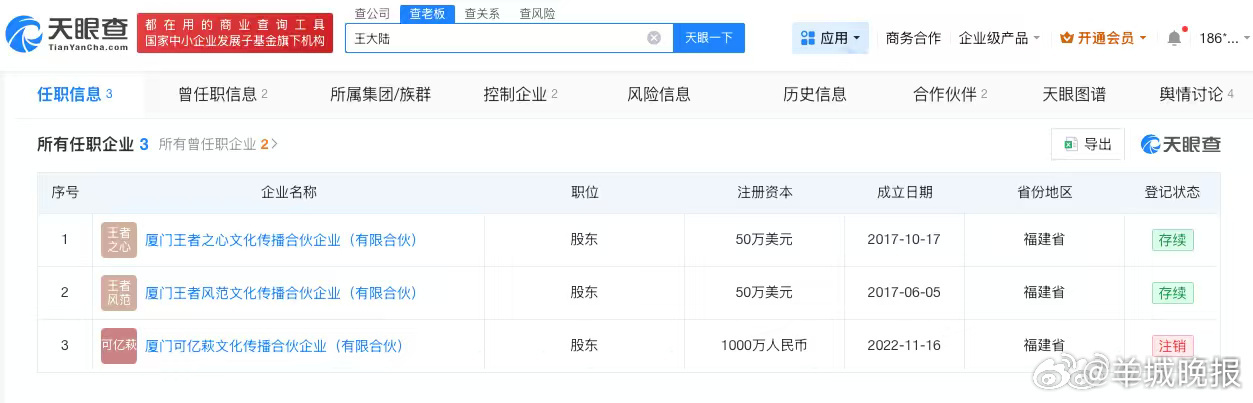Open the 控制企业 tab
This screenshot has width=1253, height=403.
(520, 94)
